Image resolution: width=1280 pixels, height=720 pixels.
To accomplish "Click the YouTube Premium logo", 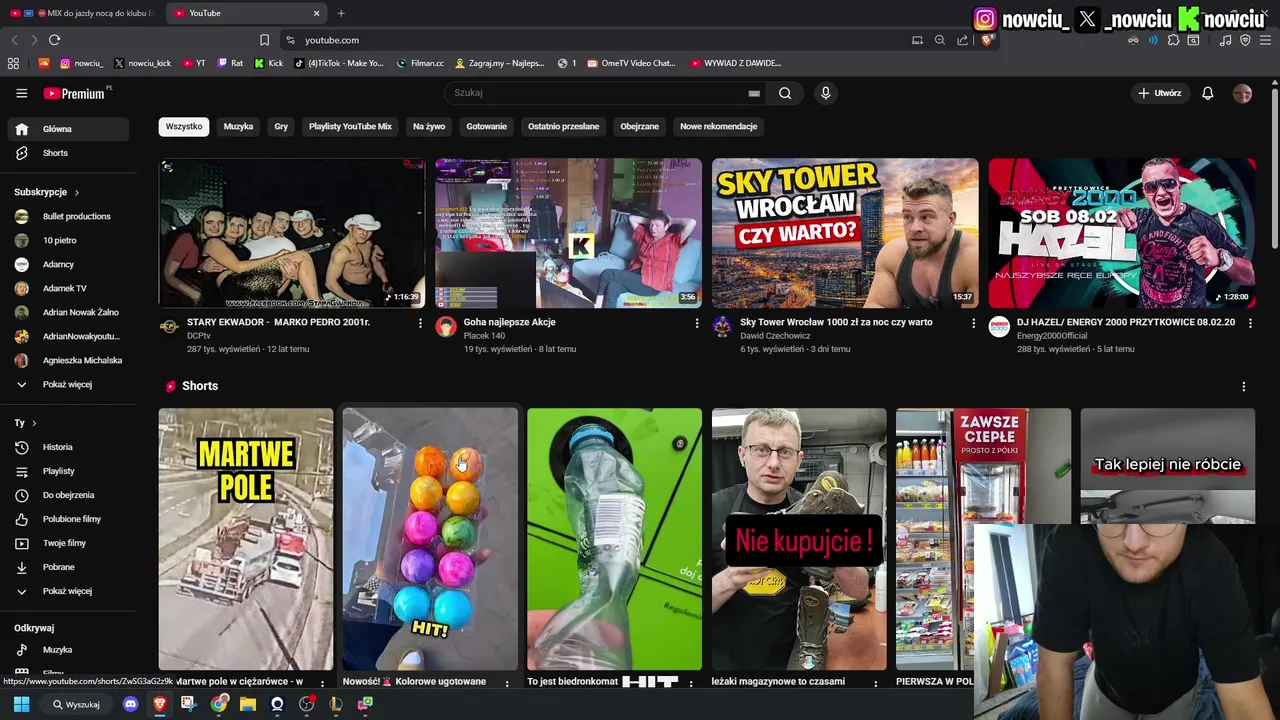I will click(x=75, y=93).
